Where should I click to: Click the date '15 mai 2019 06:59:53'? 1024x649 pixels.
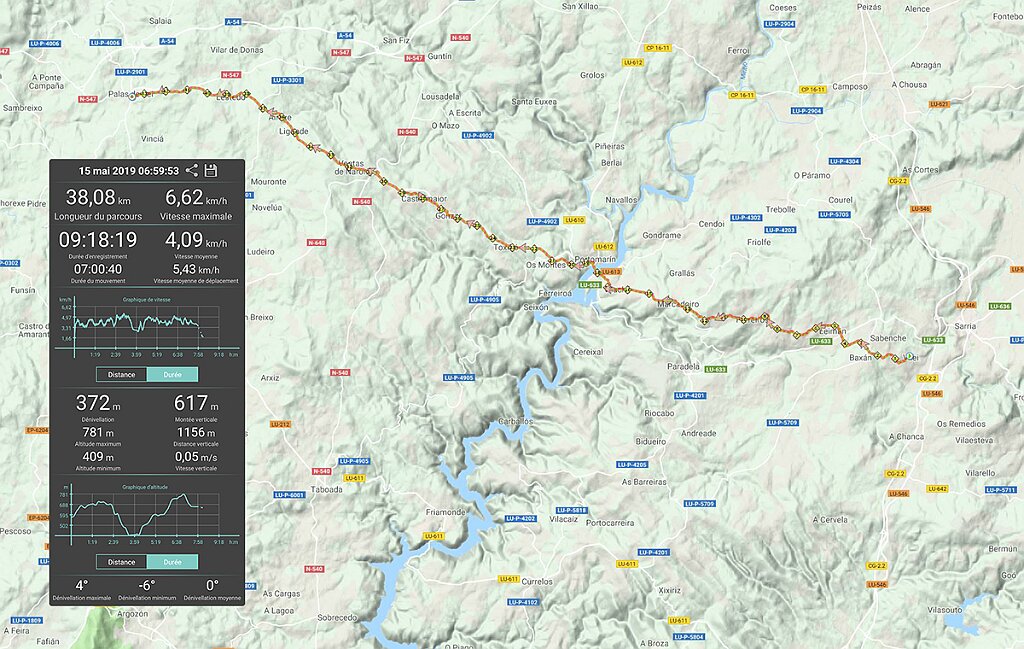coord(129,171)
